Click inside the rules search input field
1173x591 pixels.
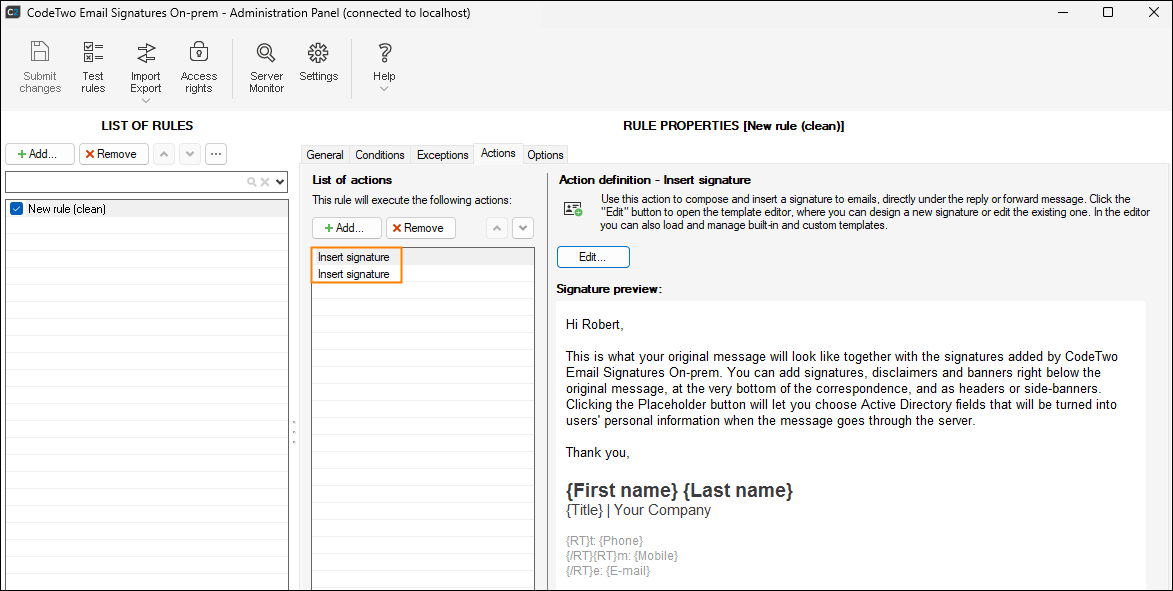[125, 182]
